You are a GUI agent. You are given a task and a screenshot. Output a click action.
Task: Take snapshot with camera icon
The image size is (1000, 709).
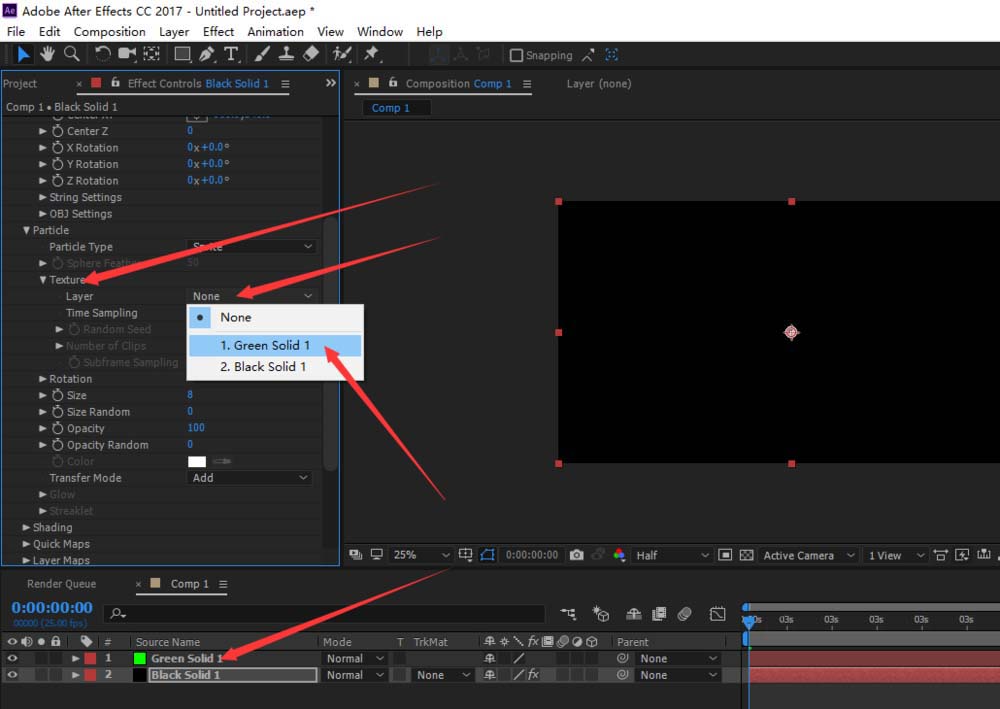(x=577, y=555)
